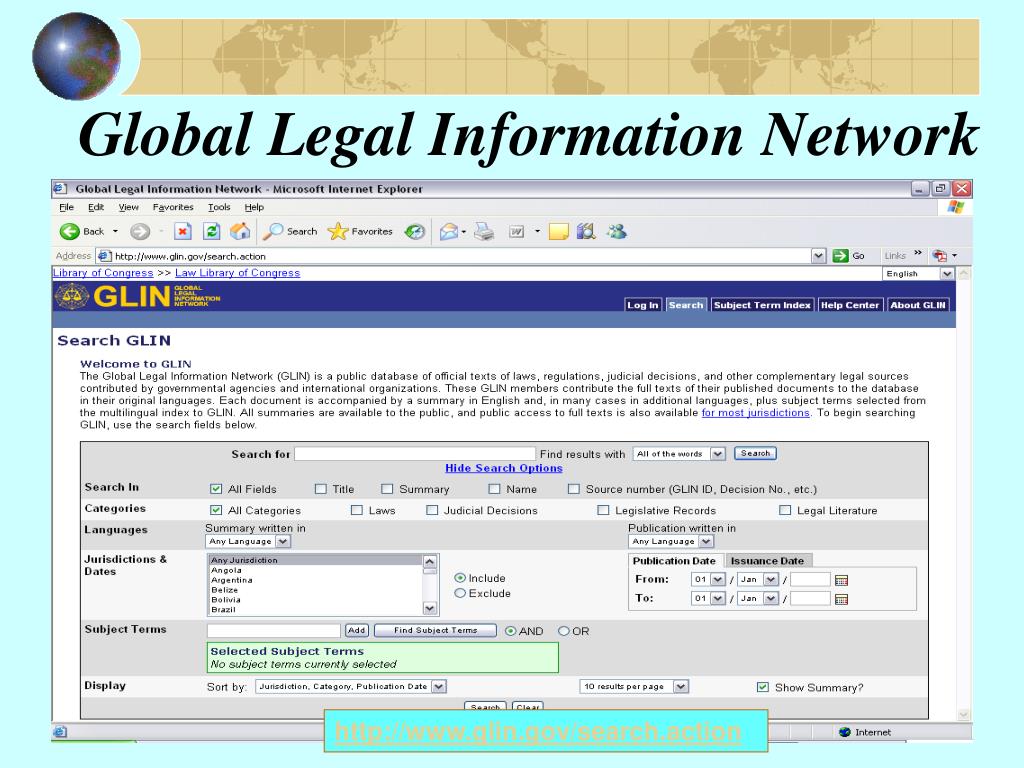Open the calendar picker for To date
This screenshot has width=1024, height=768.
[x=841, y=599]
